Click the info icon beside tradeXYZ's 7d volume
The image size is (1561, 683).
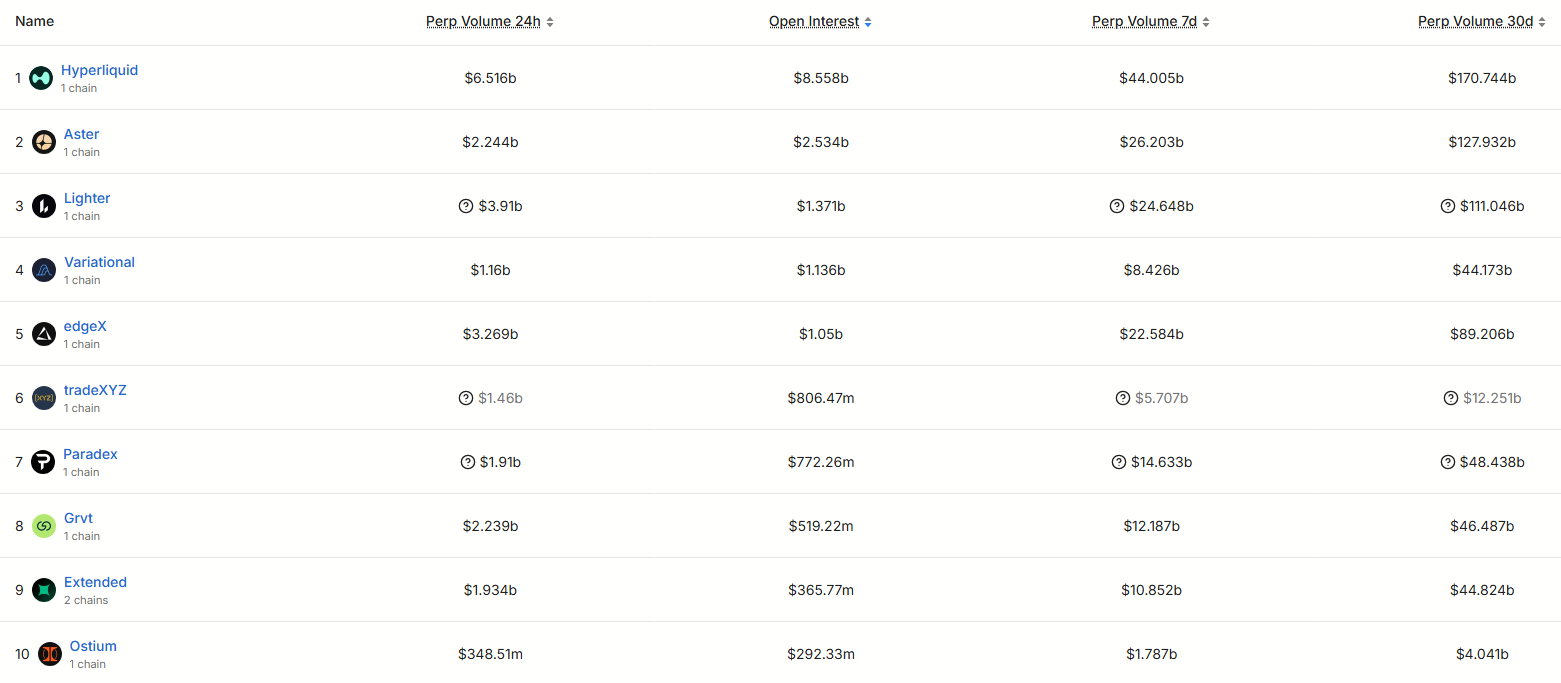tap(1123, 398)
